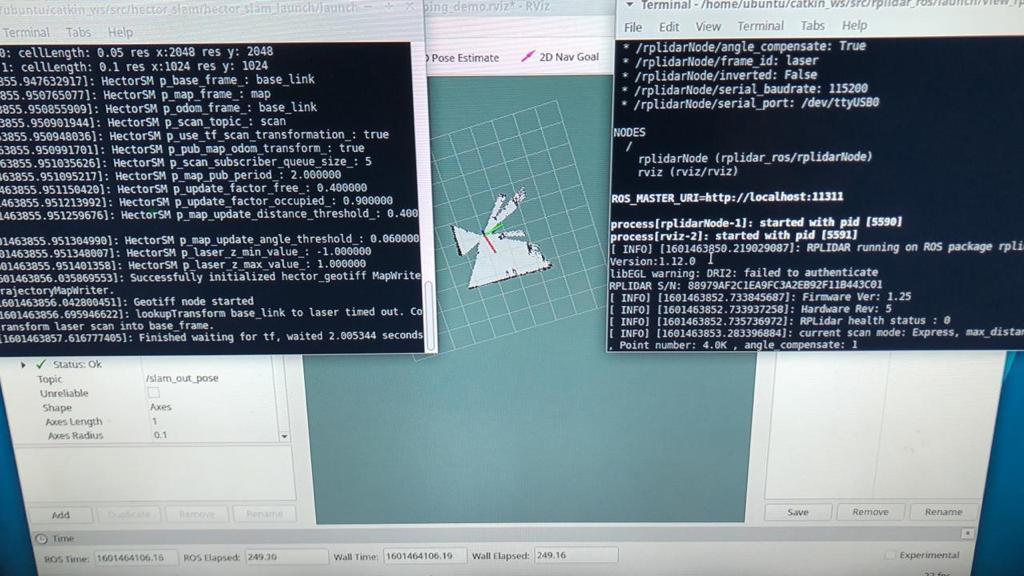Viewport: 1024px width, 576px height.
Task: Select the 2D Pose Estimate tool in RViz
Action: click(462, 58)
